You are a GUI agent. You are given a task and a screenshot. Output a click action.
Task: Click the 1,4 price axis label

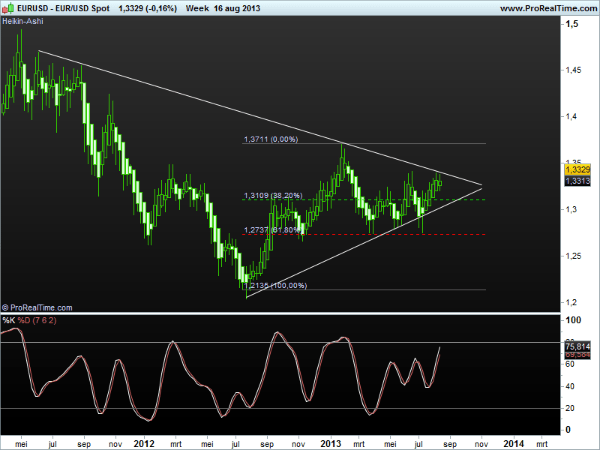click(x=571, y=116)
